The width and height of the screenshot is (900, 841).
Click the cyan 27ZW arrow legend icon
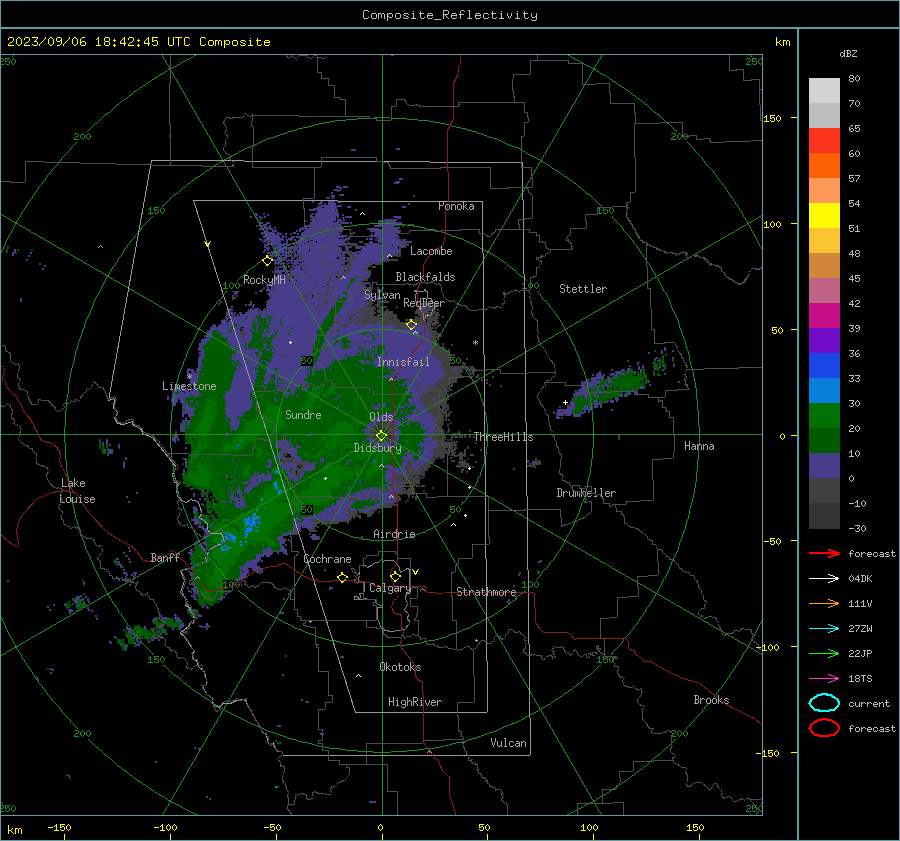point(824,629)
